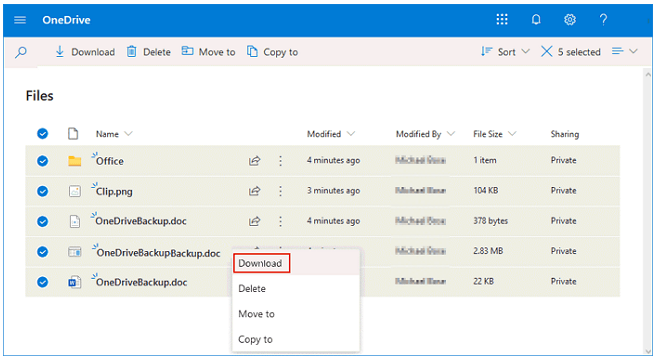The height and width of the screenshot is (361, 658).
Task: Click the OneDrive title link
Action: tap(66, 20)
